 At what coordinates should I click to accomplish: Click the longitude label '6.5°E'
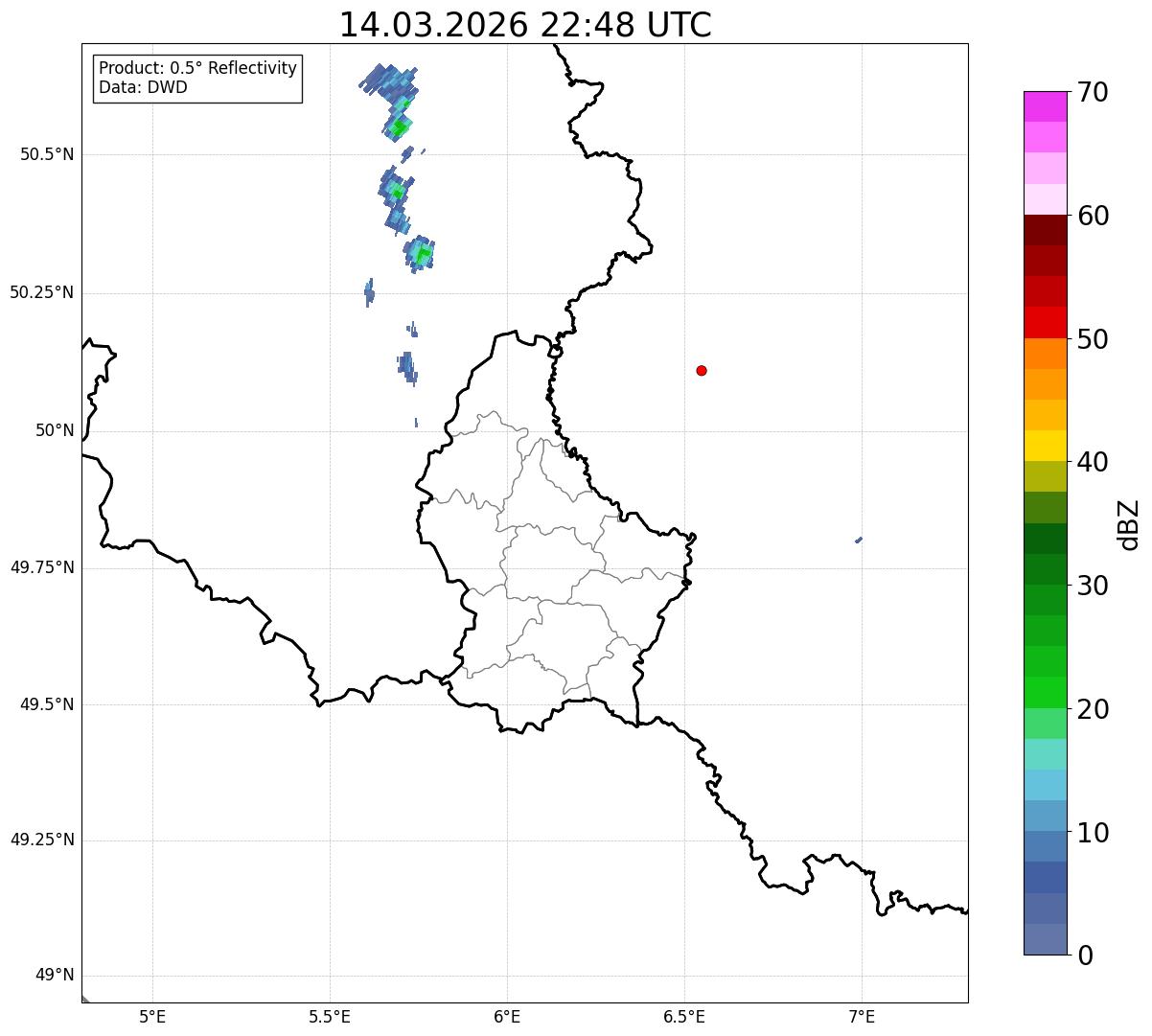tap(684, 1016)
